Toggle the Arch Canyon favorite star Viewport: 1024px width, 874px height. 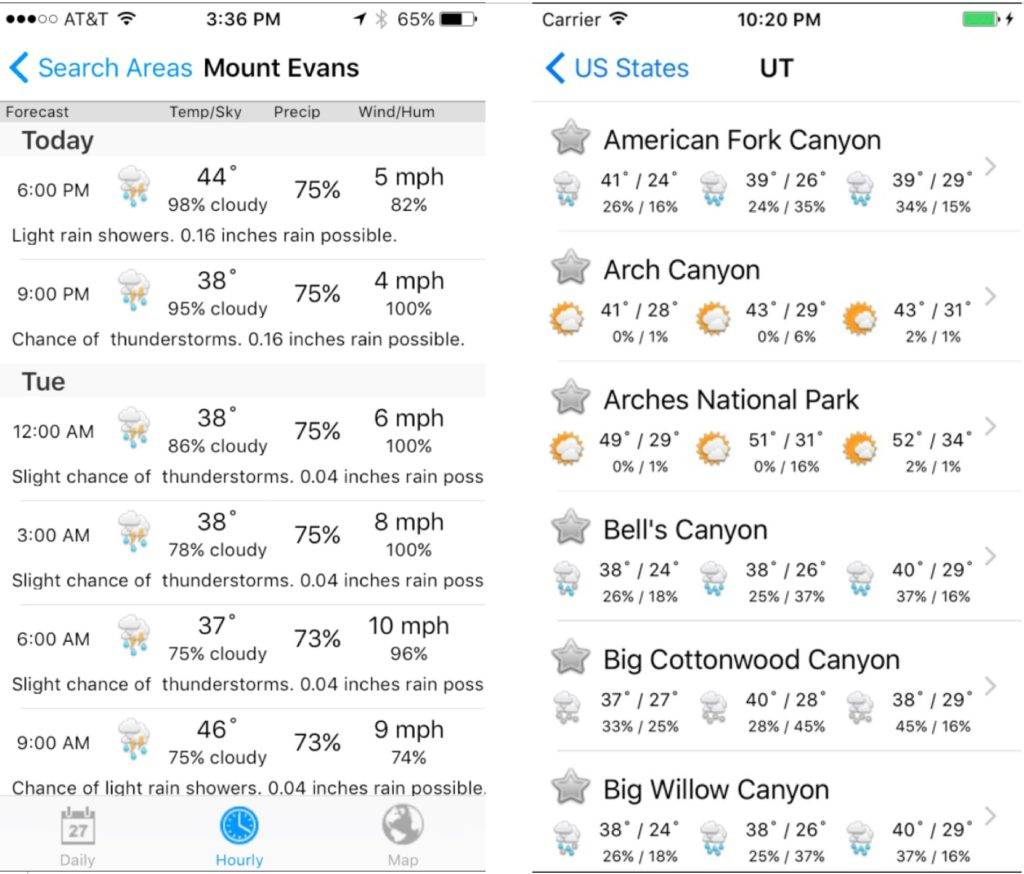570,268
